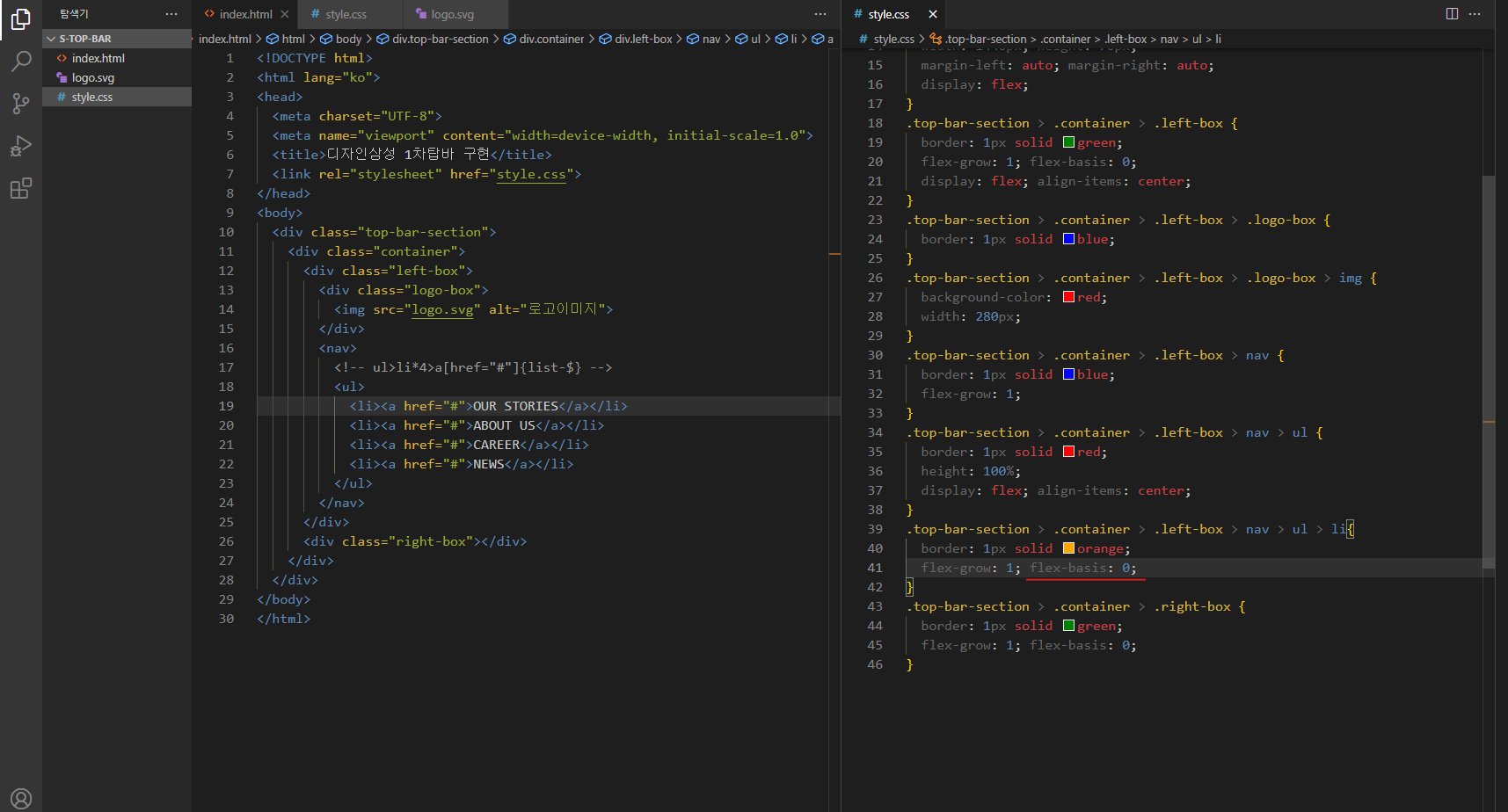Click li breadcrumb in left editor
Viewport: 1508px width, 812px height.
pos(787,39)
